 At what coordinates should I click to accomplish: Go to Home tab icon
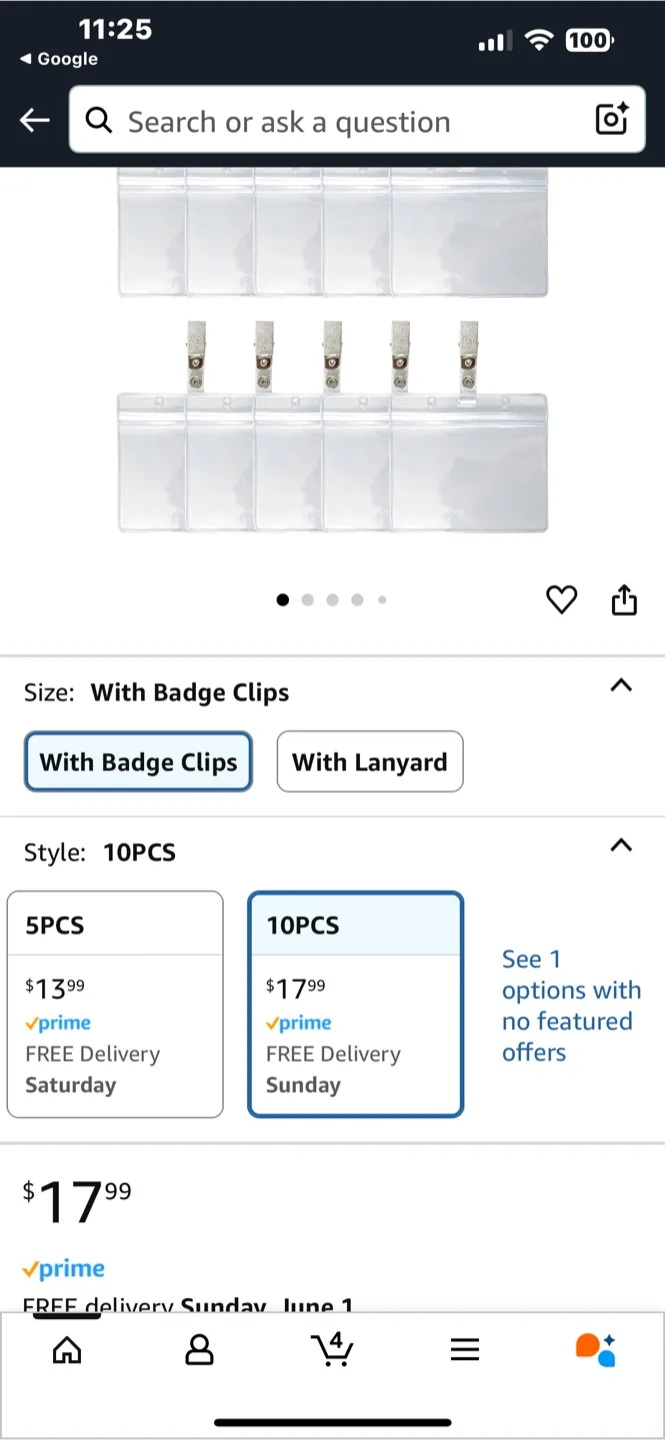[x=67, y=1350]
